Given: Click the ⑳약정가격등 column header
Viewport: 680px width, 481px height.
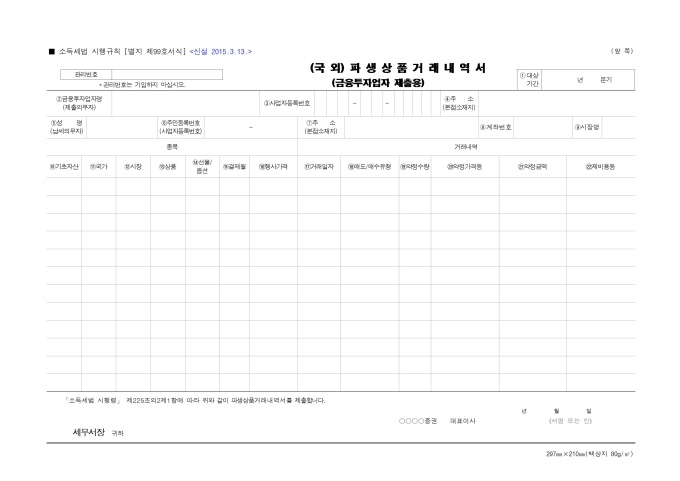Looking at the screenshot, I should coord(464,167).
